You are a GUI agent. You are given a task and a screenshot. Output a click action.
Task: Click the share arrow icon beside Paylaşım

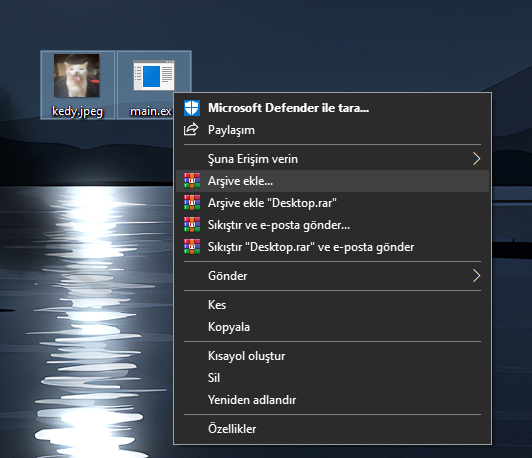click(x=191, y=129)
